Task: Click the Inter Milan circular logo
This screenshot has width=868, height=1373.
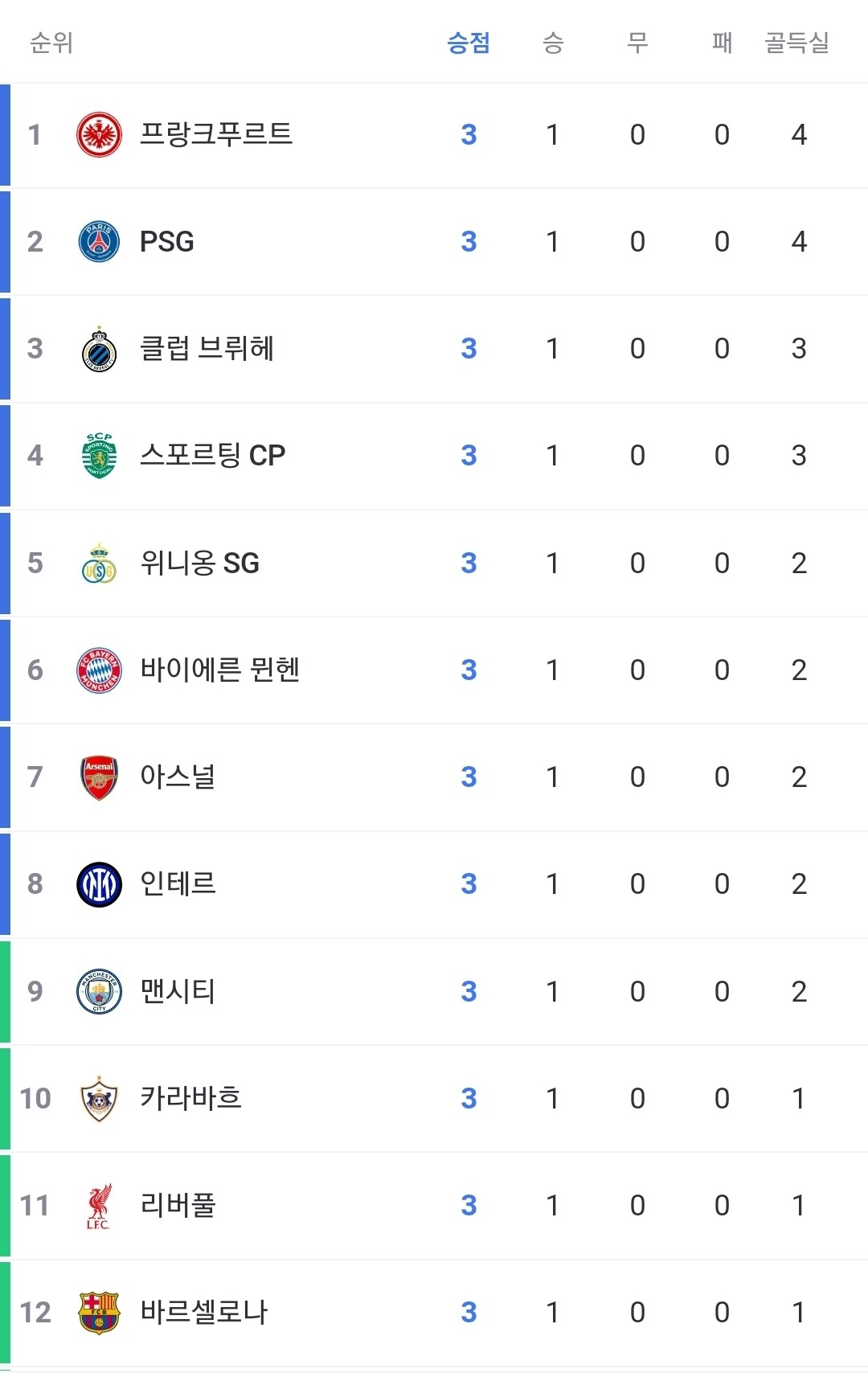Action: tap(99, 884)
